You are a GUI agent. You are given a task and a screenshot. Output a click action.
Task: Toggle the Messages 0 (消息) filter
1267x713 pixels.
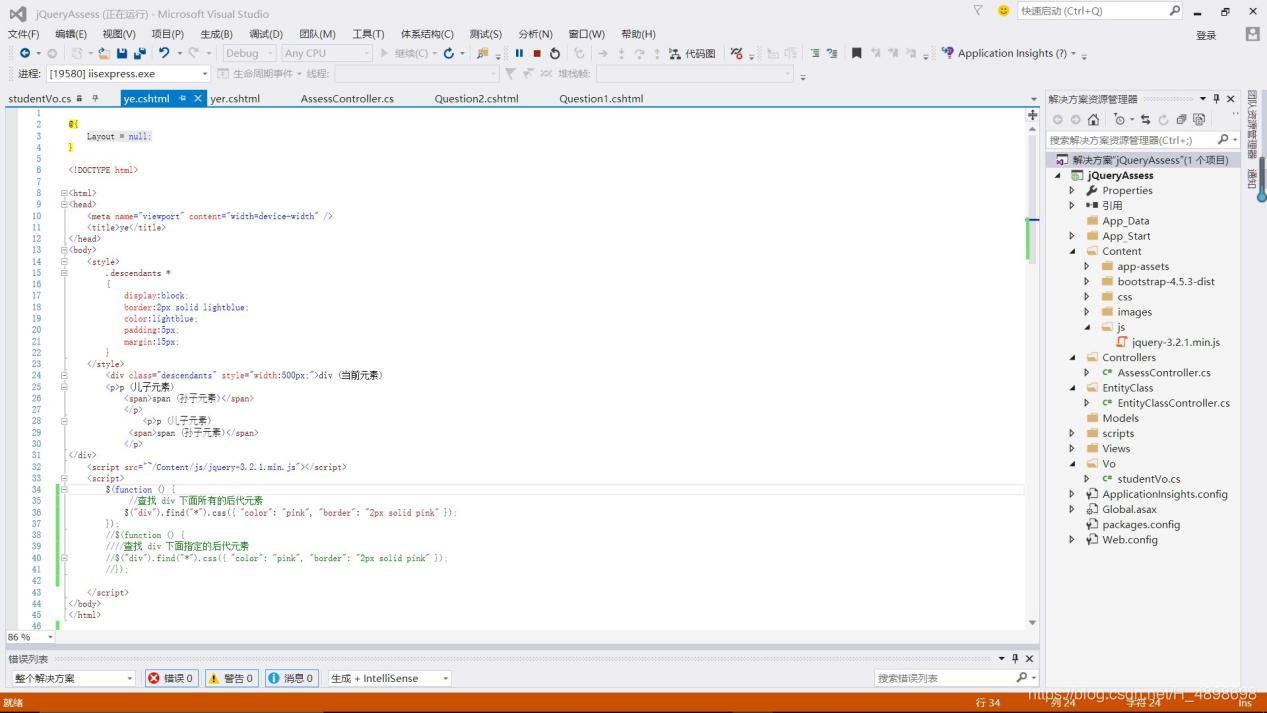(x=292, y=678)
